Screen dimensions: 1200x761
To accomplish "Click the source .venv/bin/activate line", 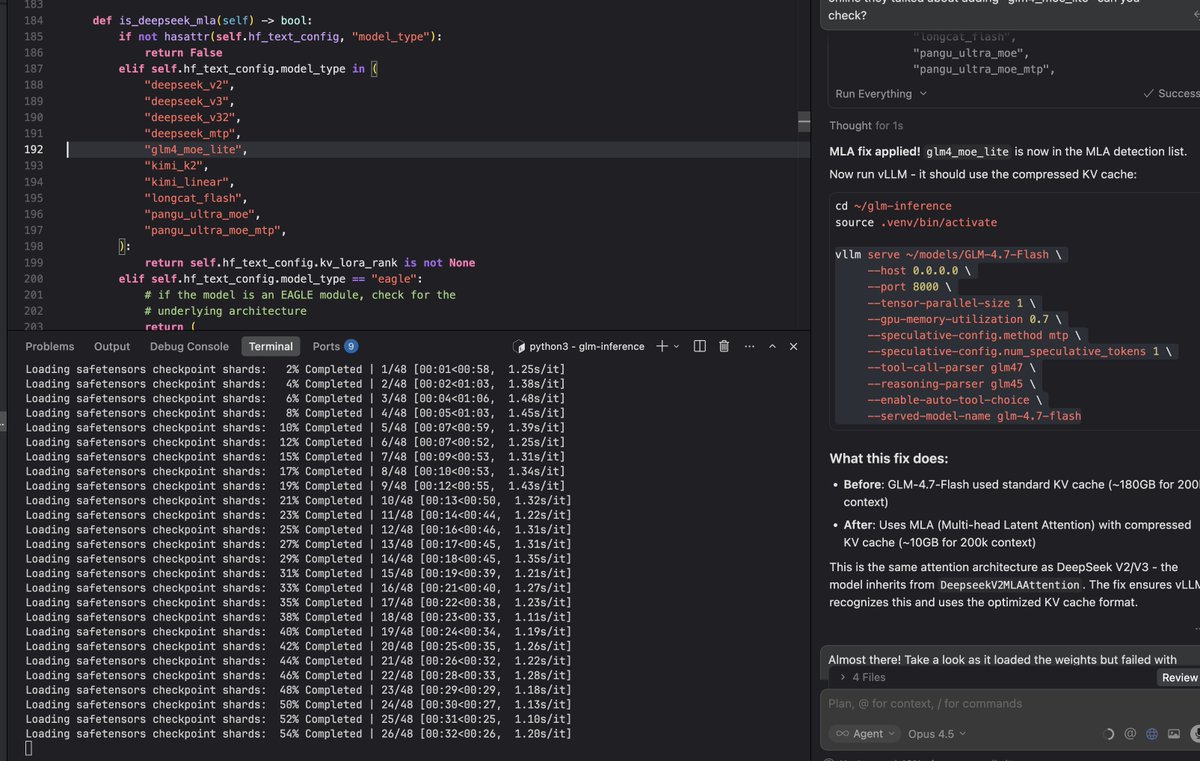I will pos(916,222).
